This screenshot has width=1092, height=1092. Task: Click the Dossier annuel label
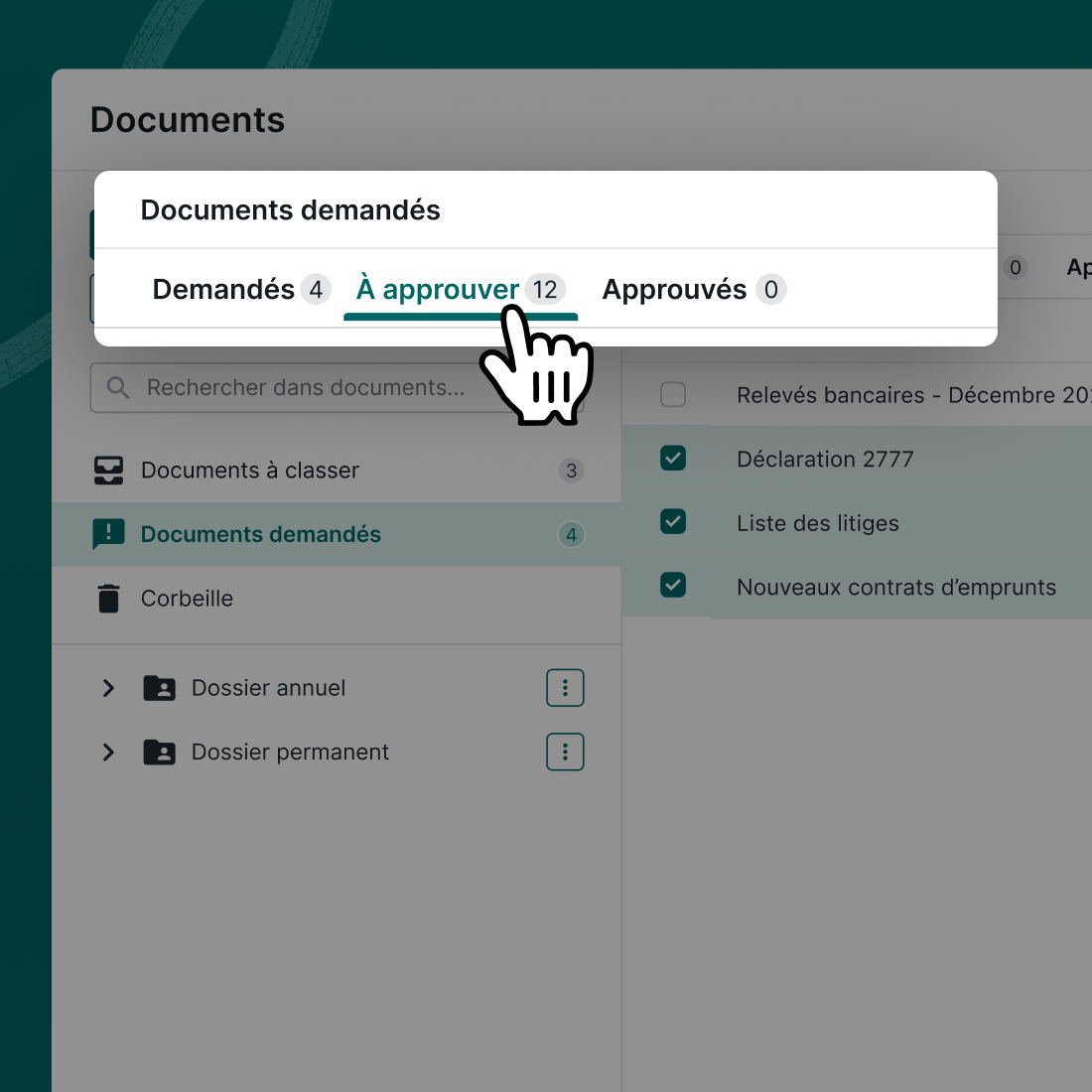click(268, 688)
